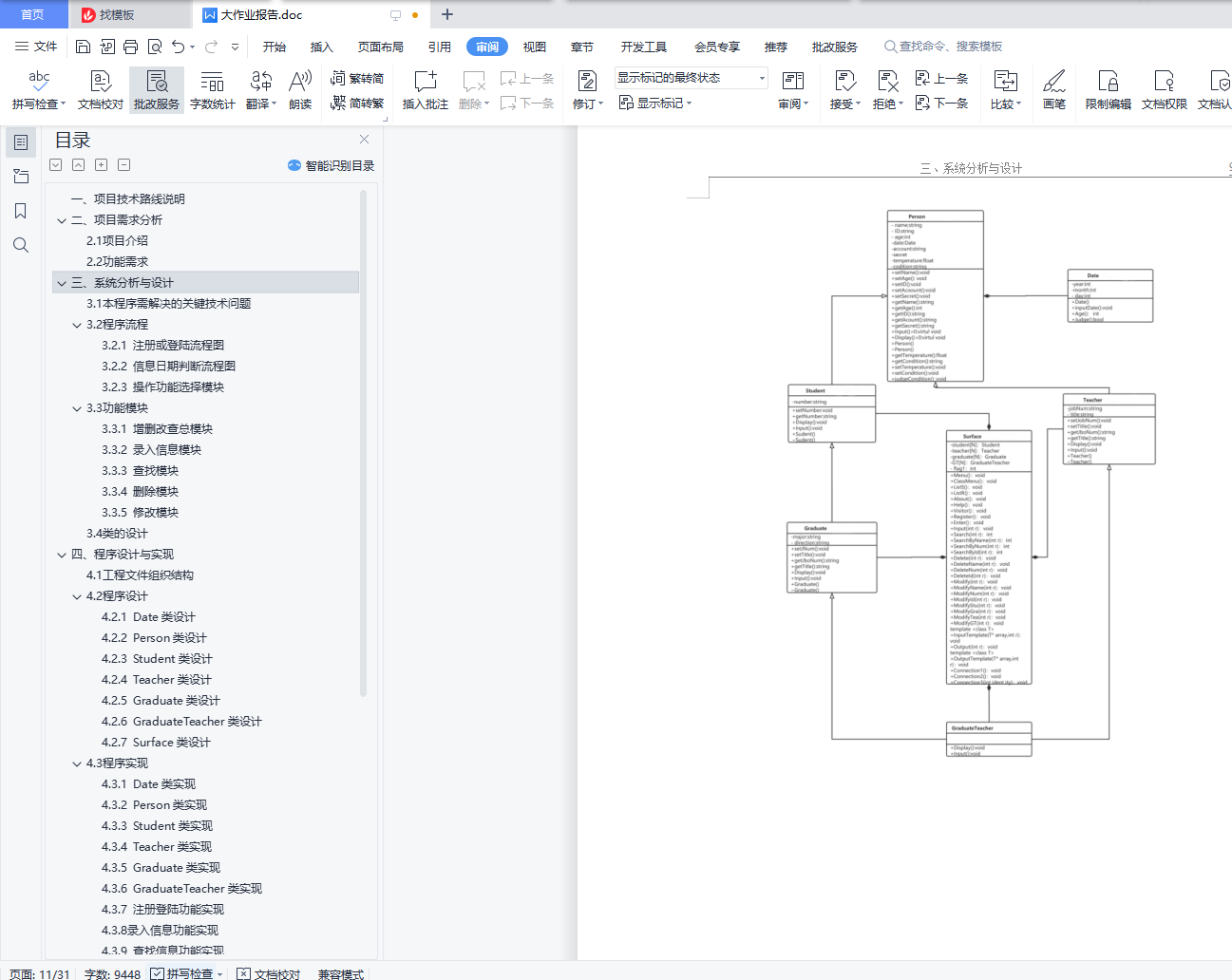Close the 目录 outline panel

point(364,139)
